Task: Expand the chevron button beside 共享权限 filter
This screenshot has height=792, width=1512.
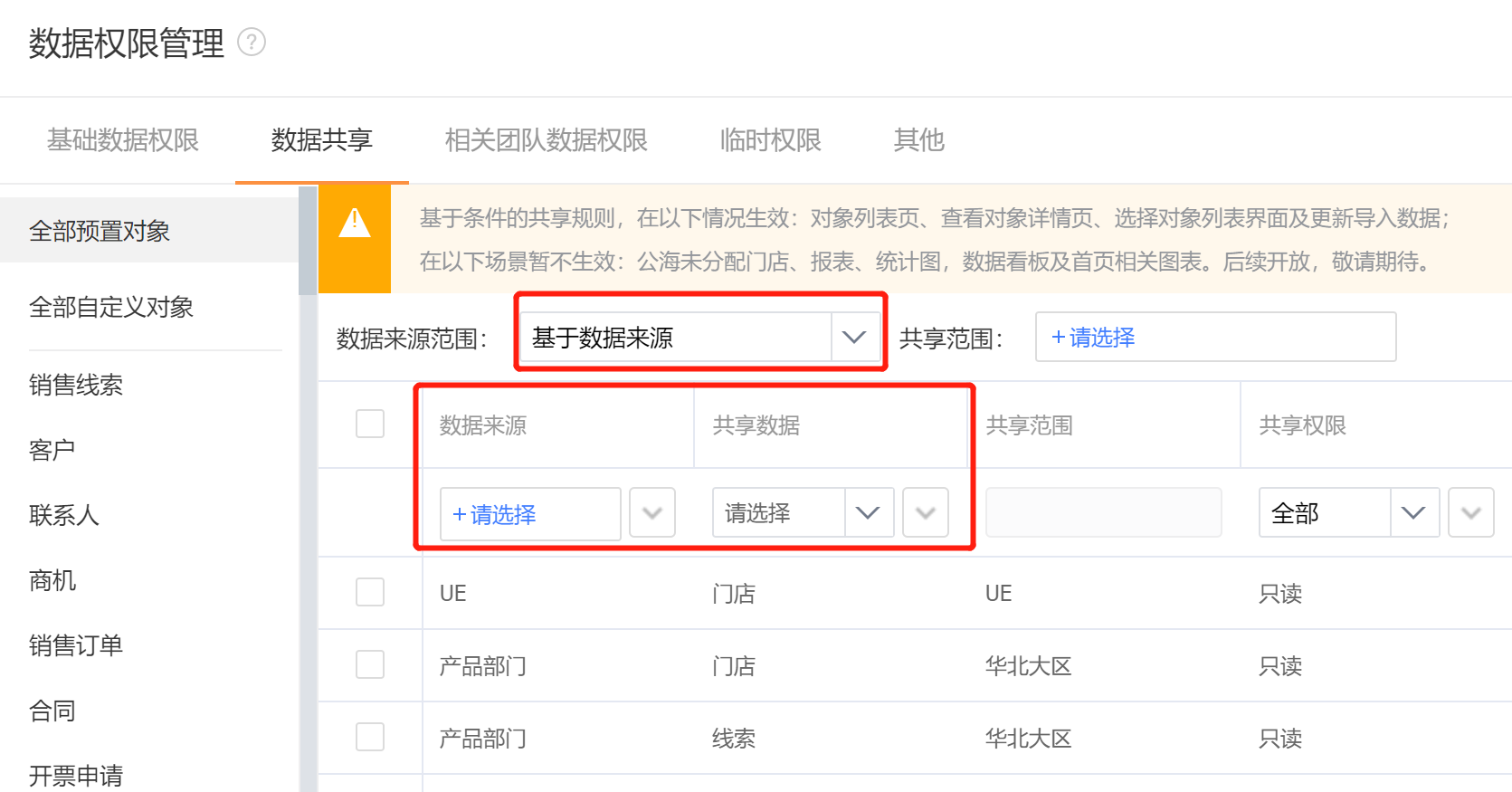Action: [1471, 512]
